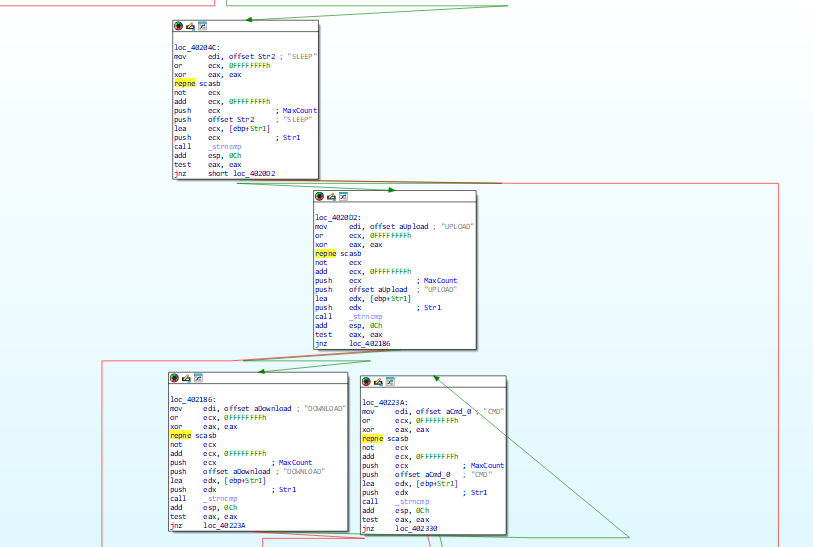Click 'test eax, eax' line in the UPLOAD block
Image resolution: width=813 pixels, height=547 pixels.
[349, 335]
